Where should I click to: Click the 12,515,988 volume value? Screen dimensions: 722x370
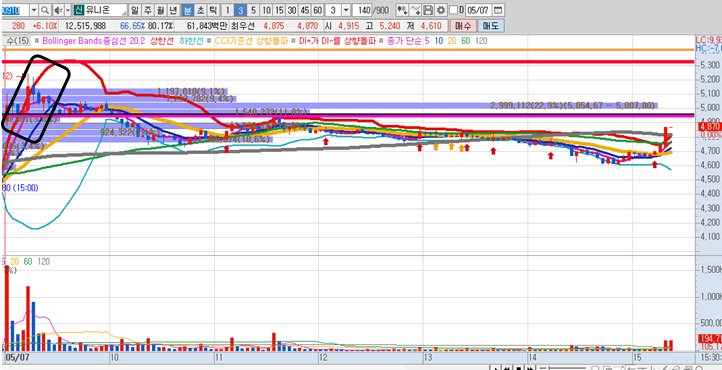pyautogui.click(x=86, y=26)
